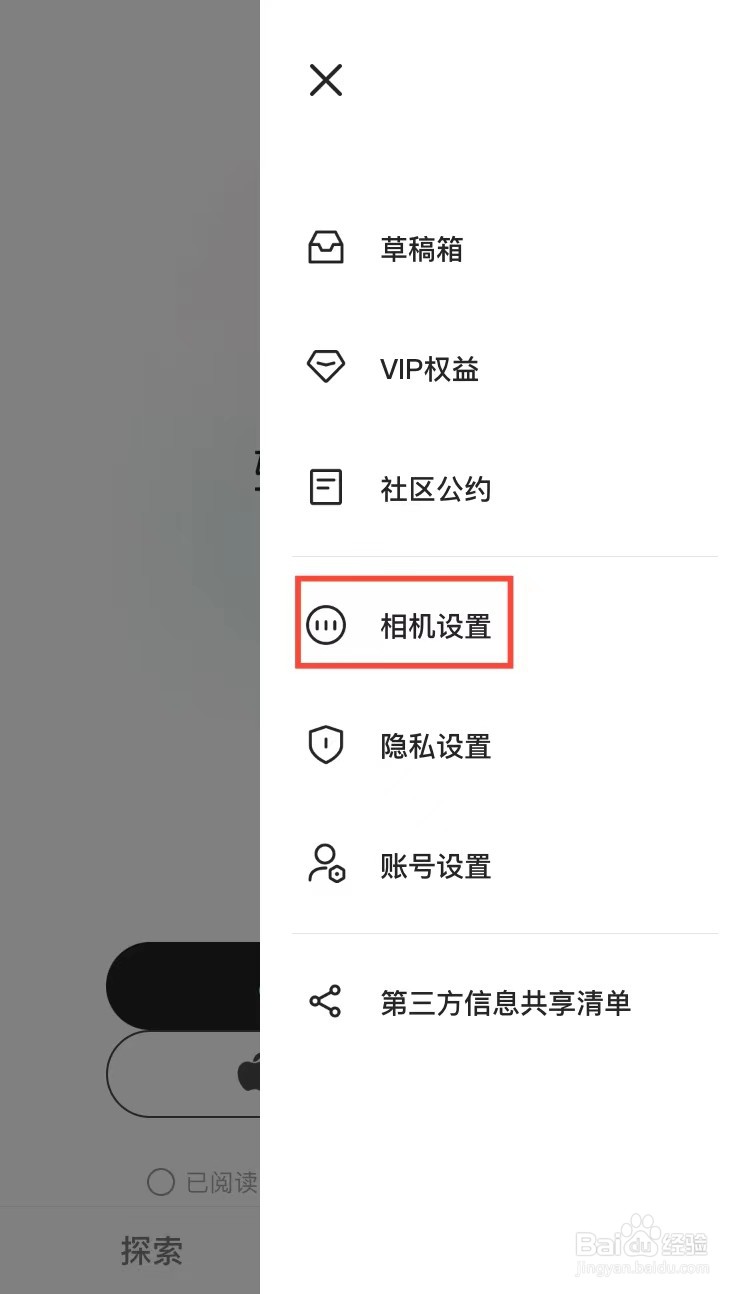This screenshot has height=1294, width=750.
Task: Open 草稿箱 menu entry
Action: (505, 248)
